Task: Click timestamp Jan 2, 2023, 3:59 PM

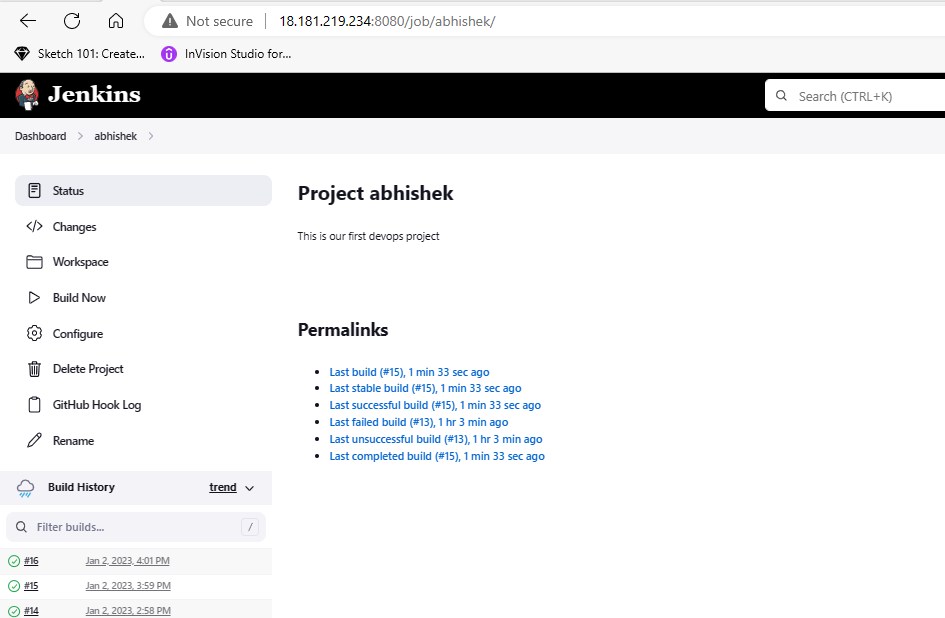Action: pos(128,585)
